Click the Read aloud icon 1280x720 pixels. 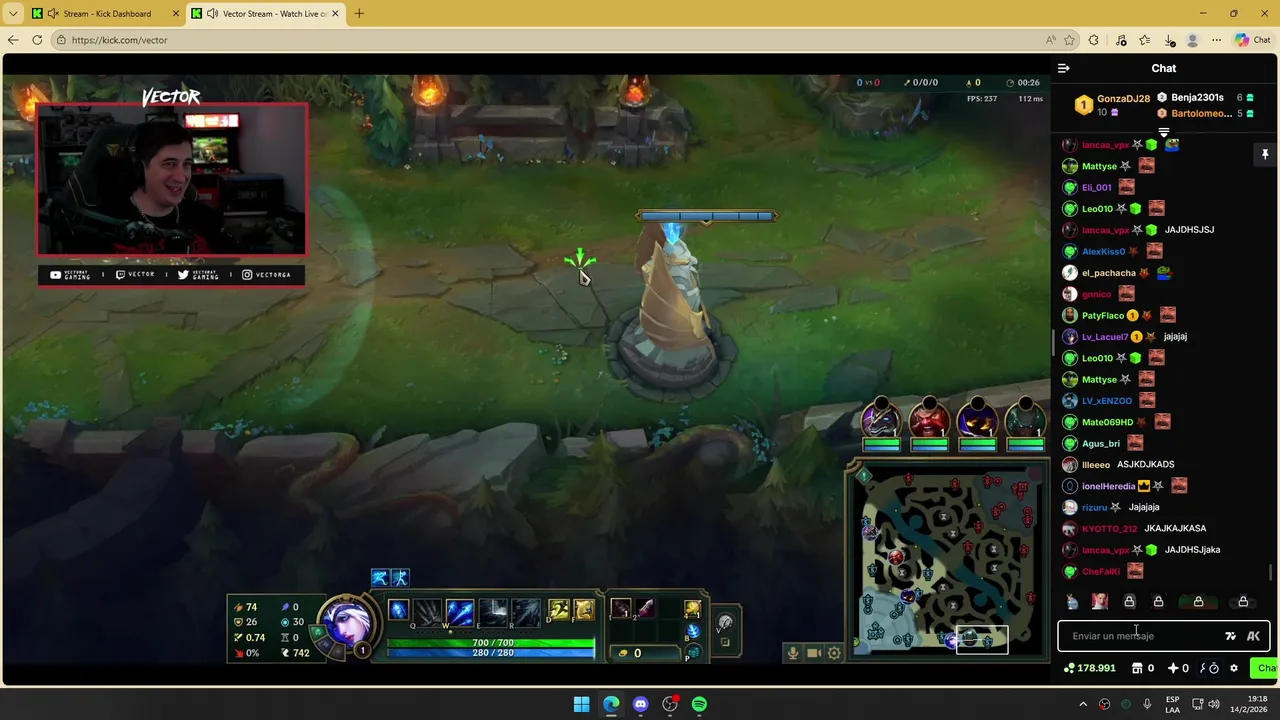pyautogui.click(x=1050, y=40)
